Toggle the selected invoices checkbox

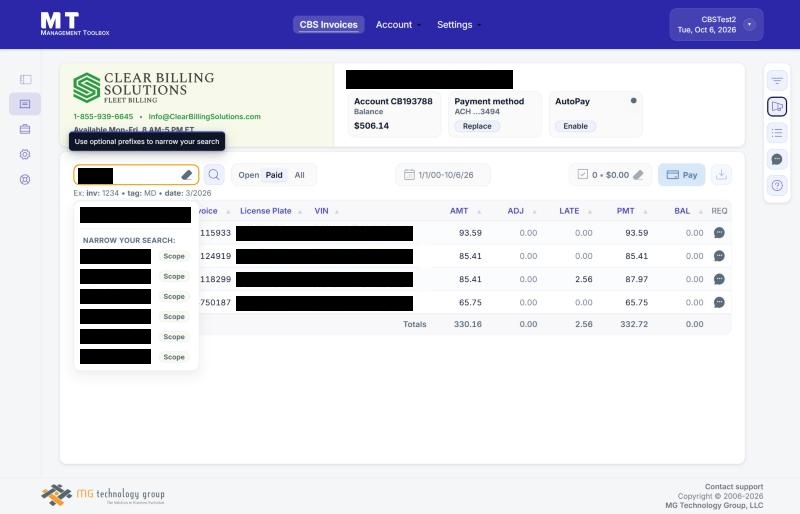[x=583, y=175]
